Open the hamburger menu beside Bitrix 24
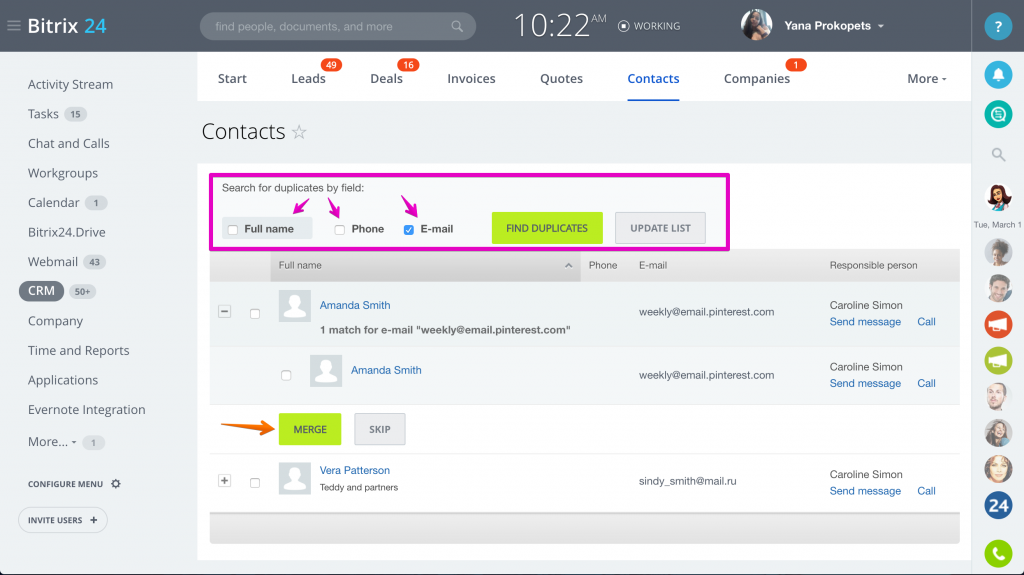 pyautogui.click(x=14, y=26)
